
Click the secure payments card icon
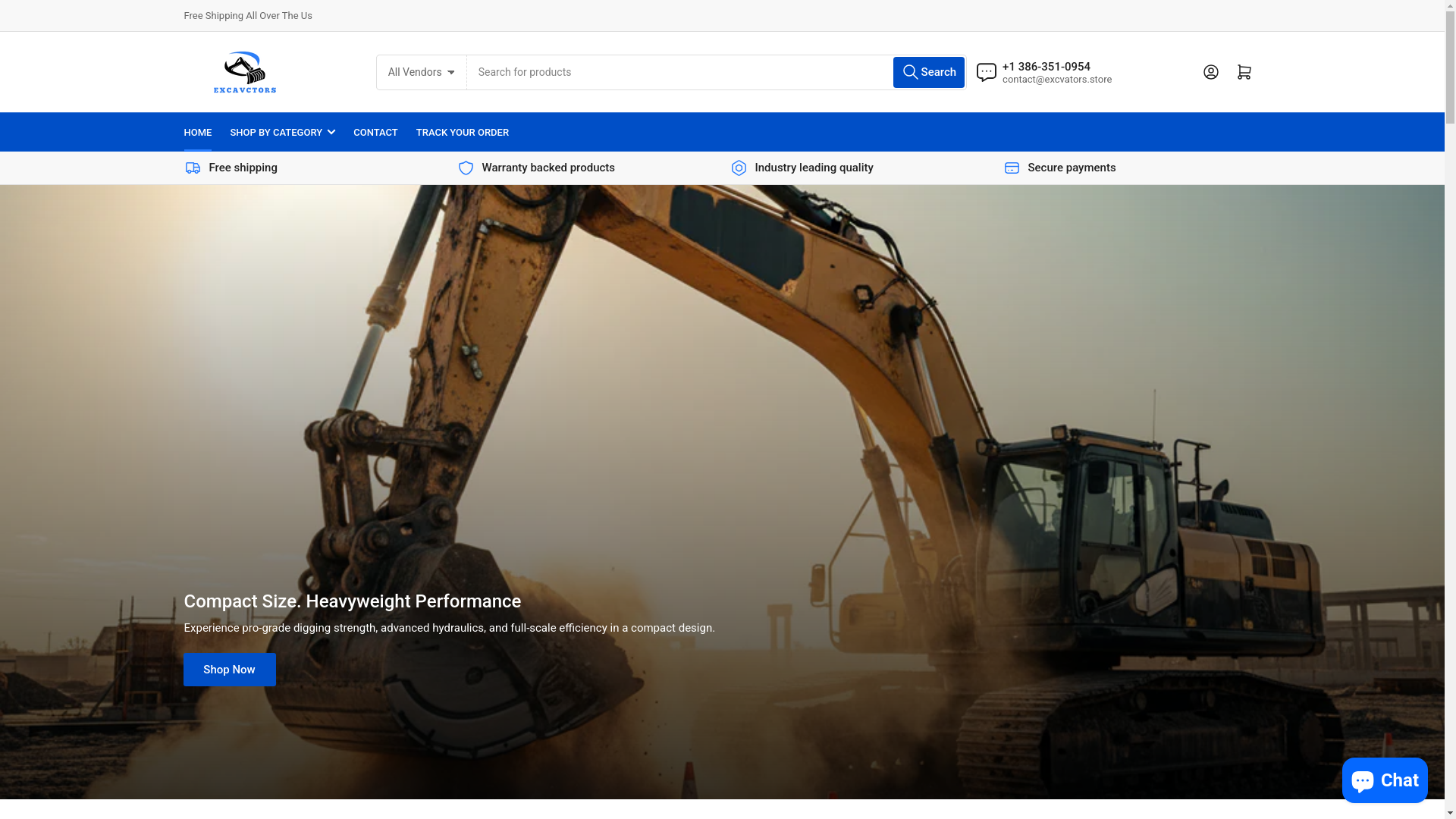pos(1012,168)
